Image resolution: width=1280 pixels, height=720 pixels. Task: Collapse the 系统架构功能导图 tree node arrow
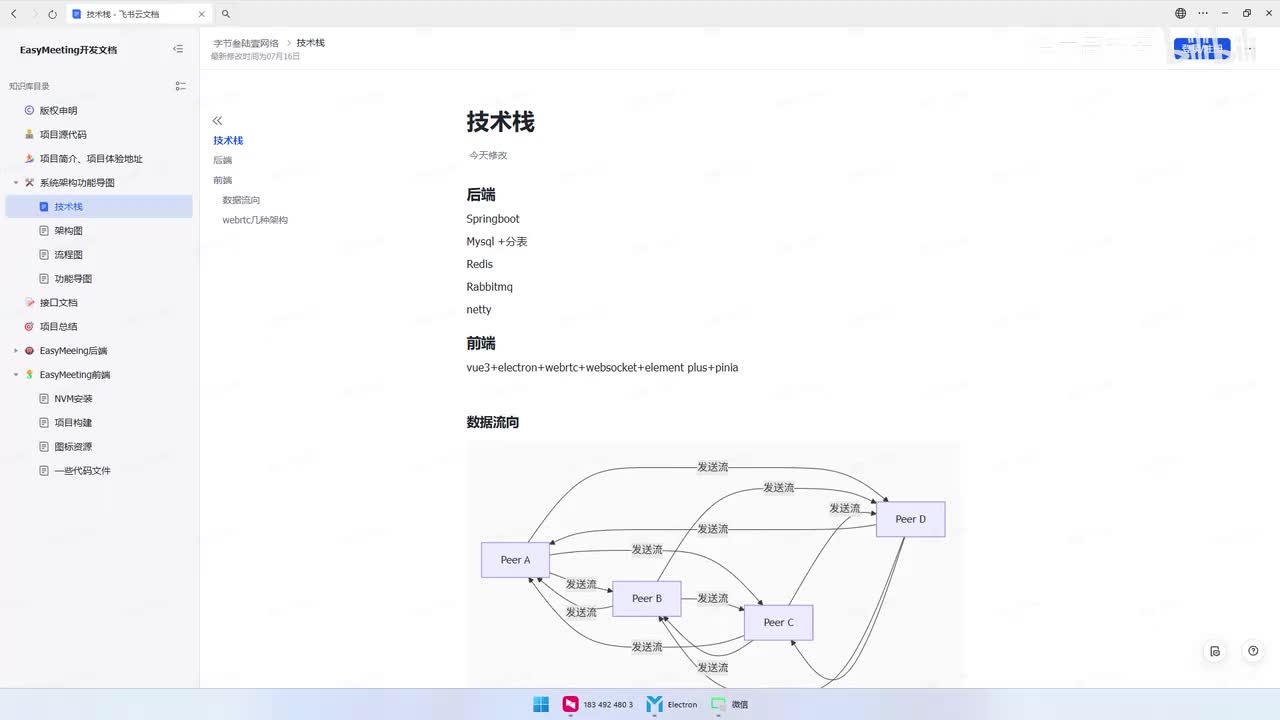16,183
